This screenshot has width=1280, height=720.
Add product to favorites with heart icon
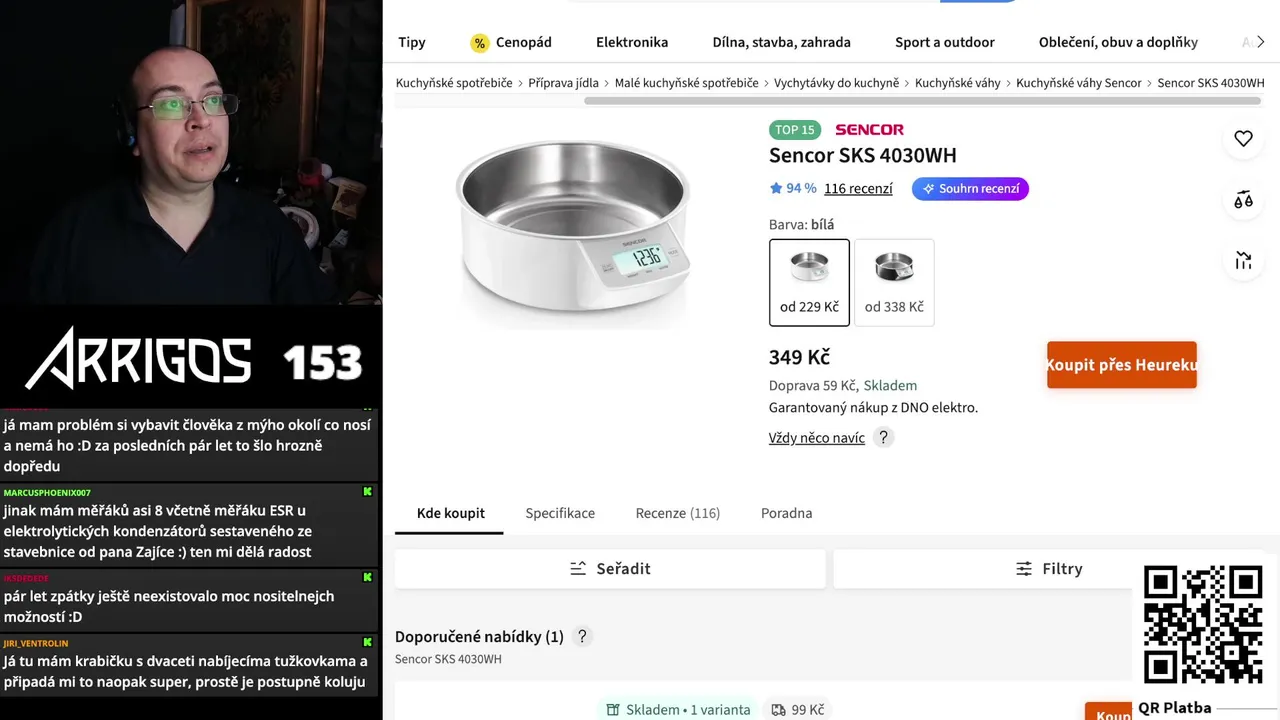pos(1243,139)
